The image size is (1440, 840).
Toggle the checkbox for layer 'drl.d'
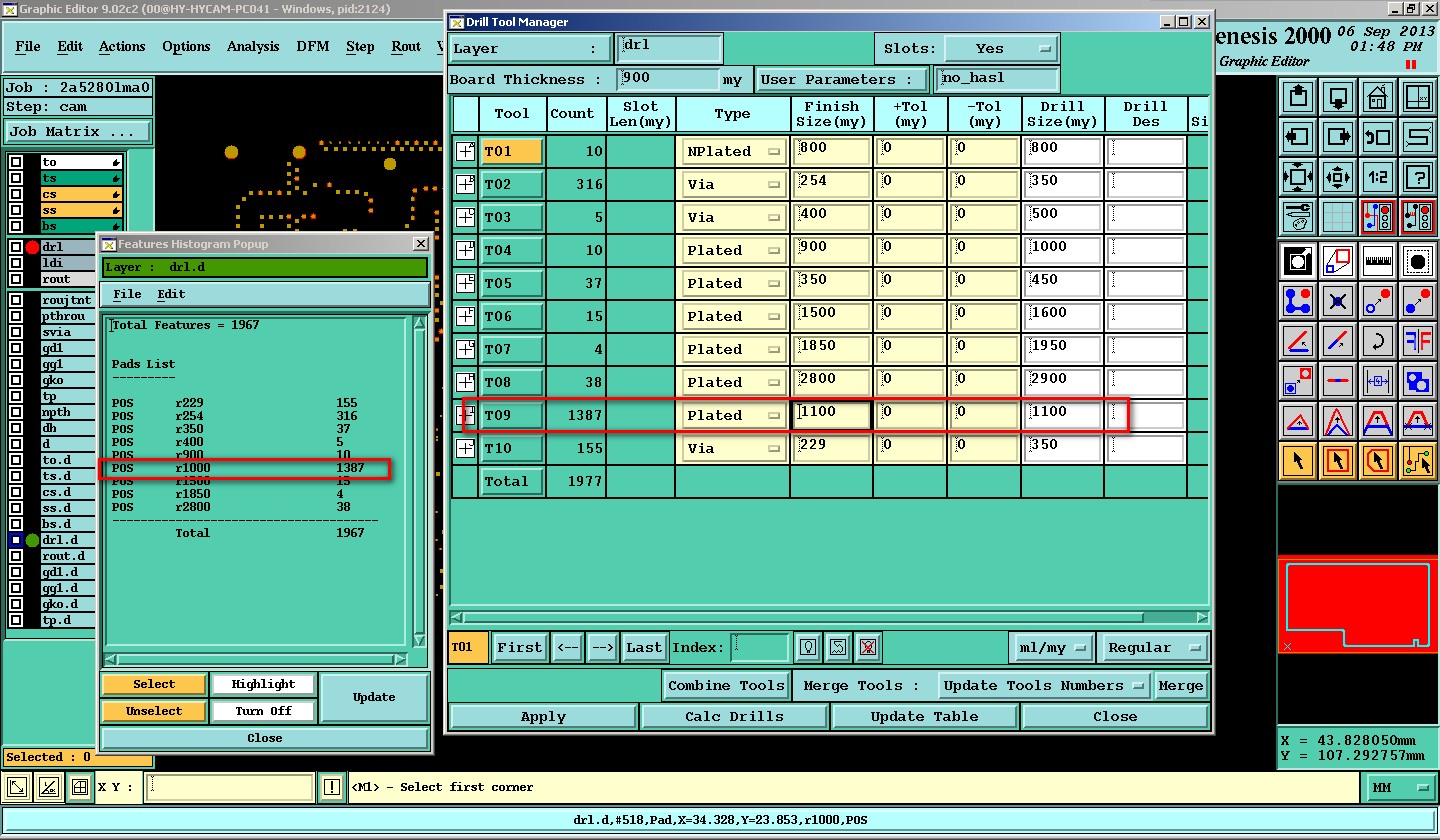15,540
